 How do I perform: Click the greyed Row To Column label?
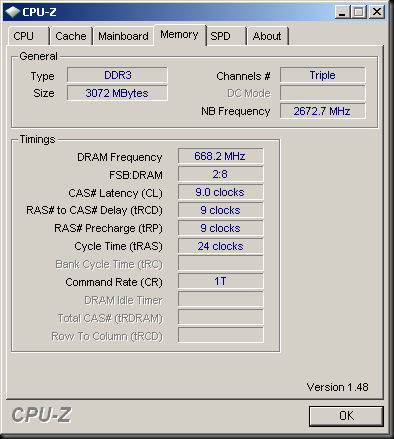[107, 336]
